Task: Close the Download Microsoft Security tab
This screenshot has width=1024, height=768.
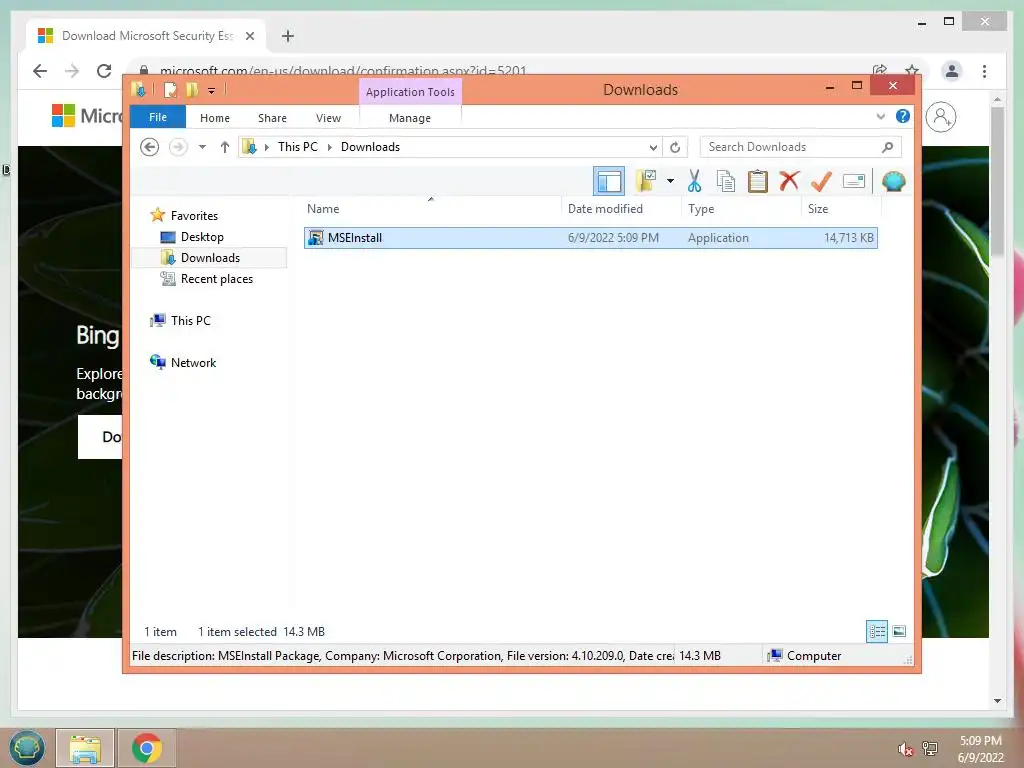Action: (x=249, y=36)
